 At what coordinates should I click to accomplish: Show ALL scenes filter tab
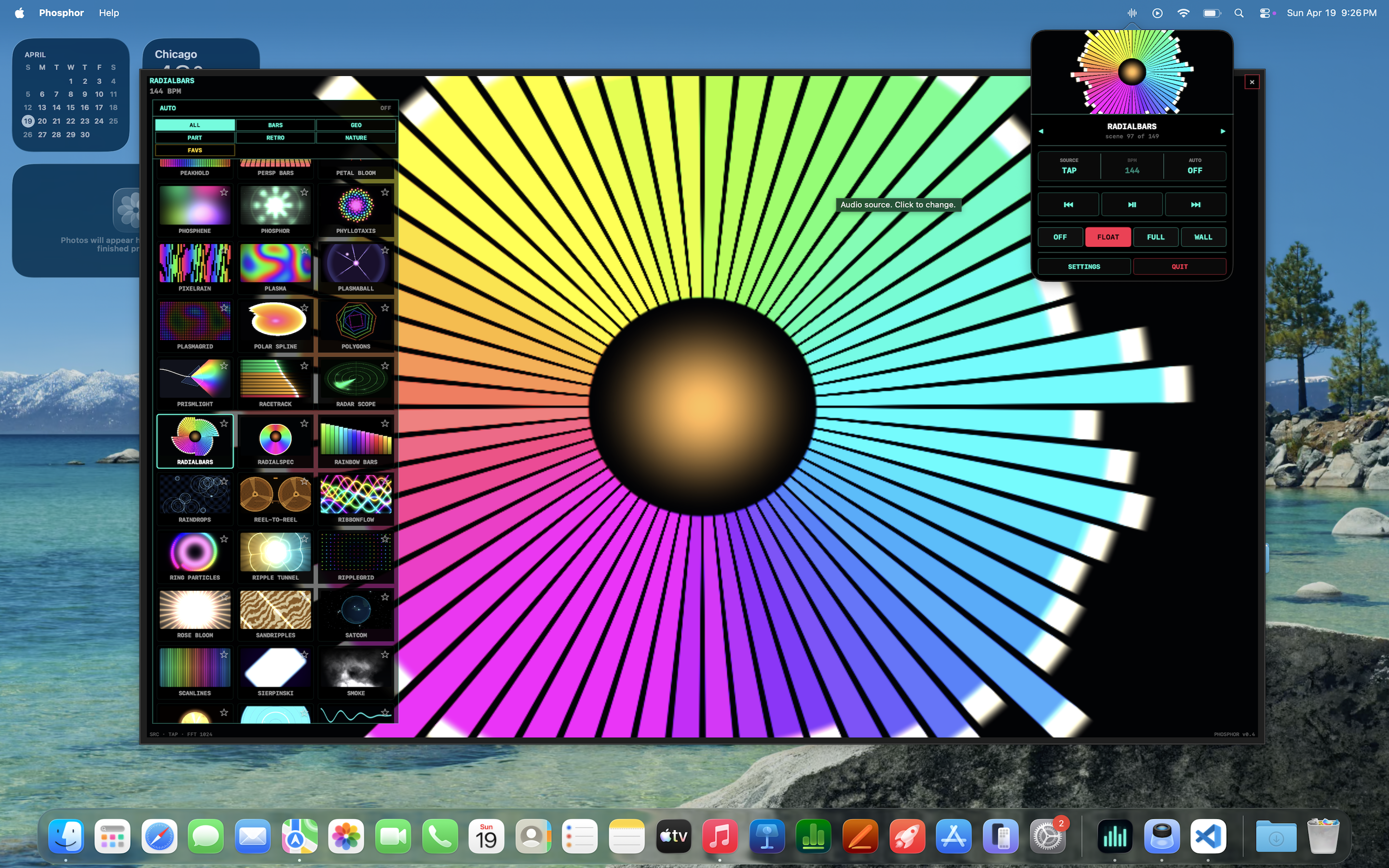[x=194, y=125]
